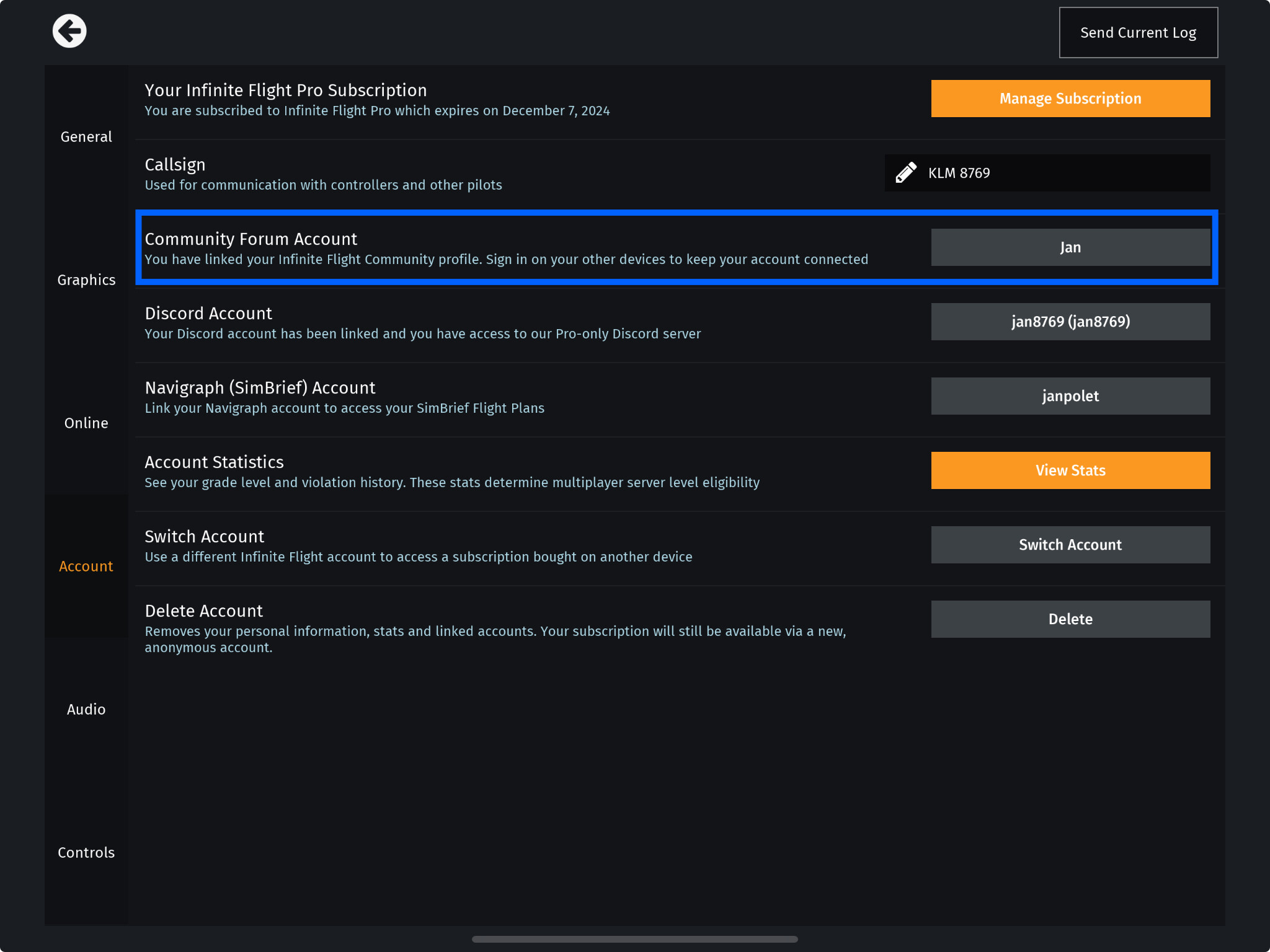Select the Account settings tab
Image resolution: width=1270 pixels, height=952 pixels.
[x=86, y=566]
